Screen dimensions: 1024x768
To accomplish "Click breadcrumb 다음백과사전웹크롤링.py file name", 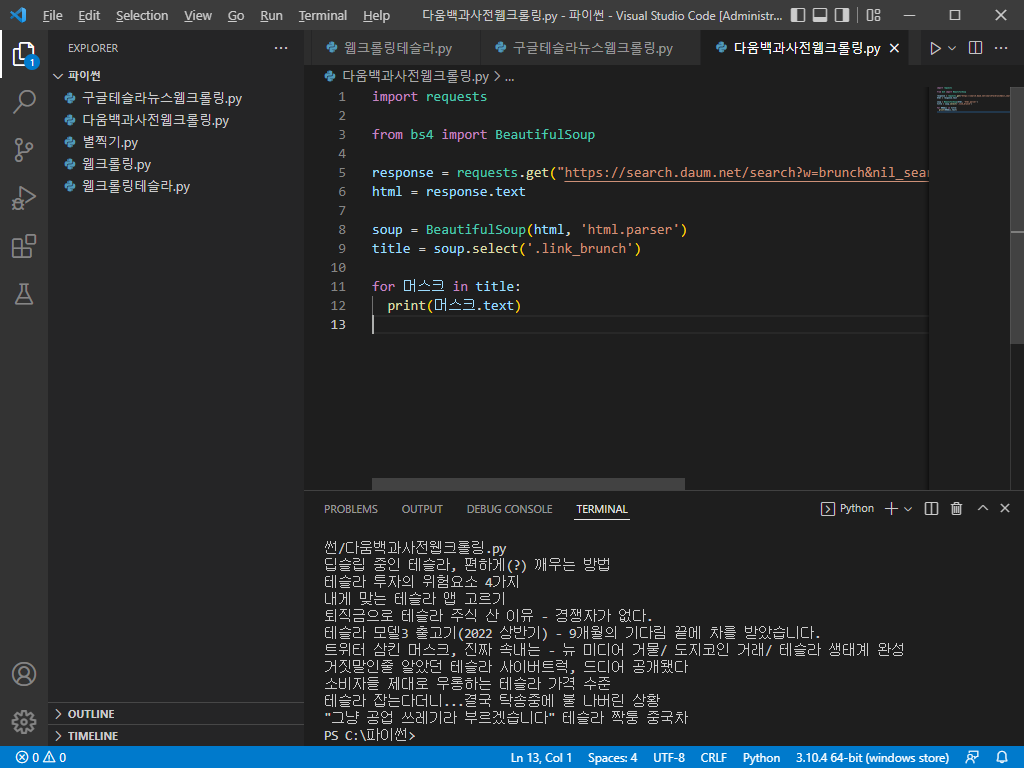I will tap(415, 77).
